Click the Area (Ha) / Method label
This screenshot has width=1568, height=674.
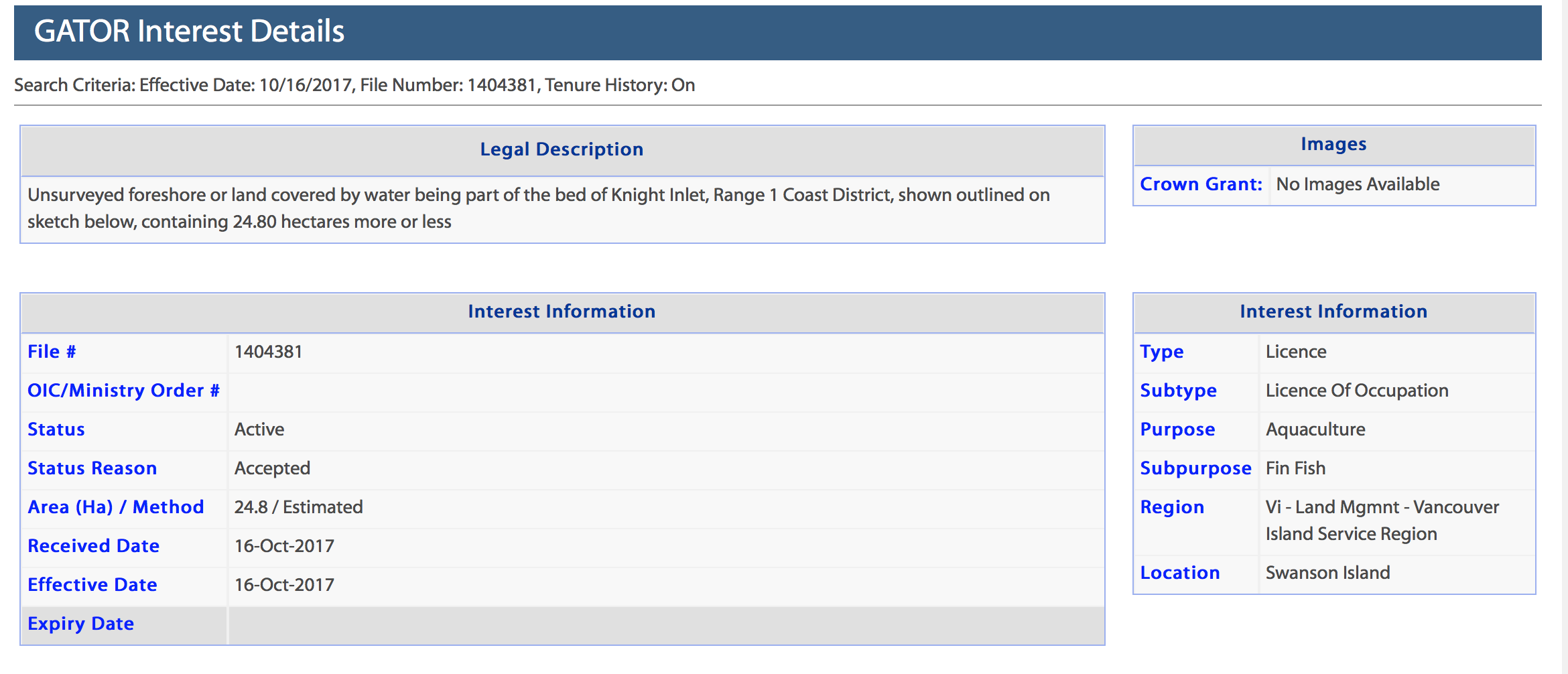pyautogui.click(x=115, y=507)
